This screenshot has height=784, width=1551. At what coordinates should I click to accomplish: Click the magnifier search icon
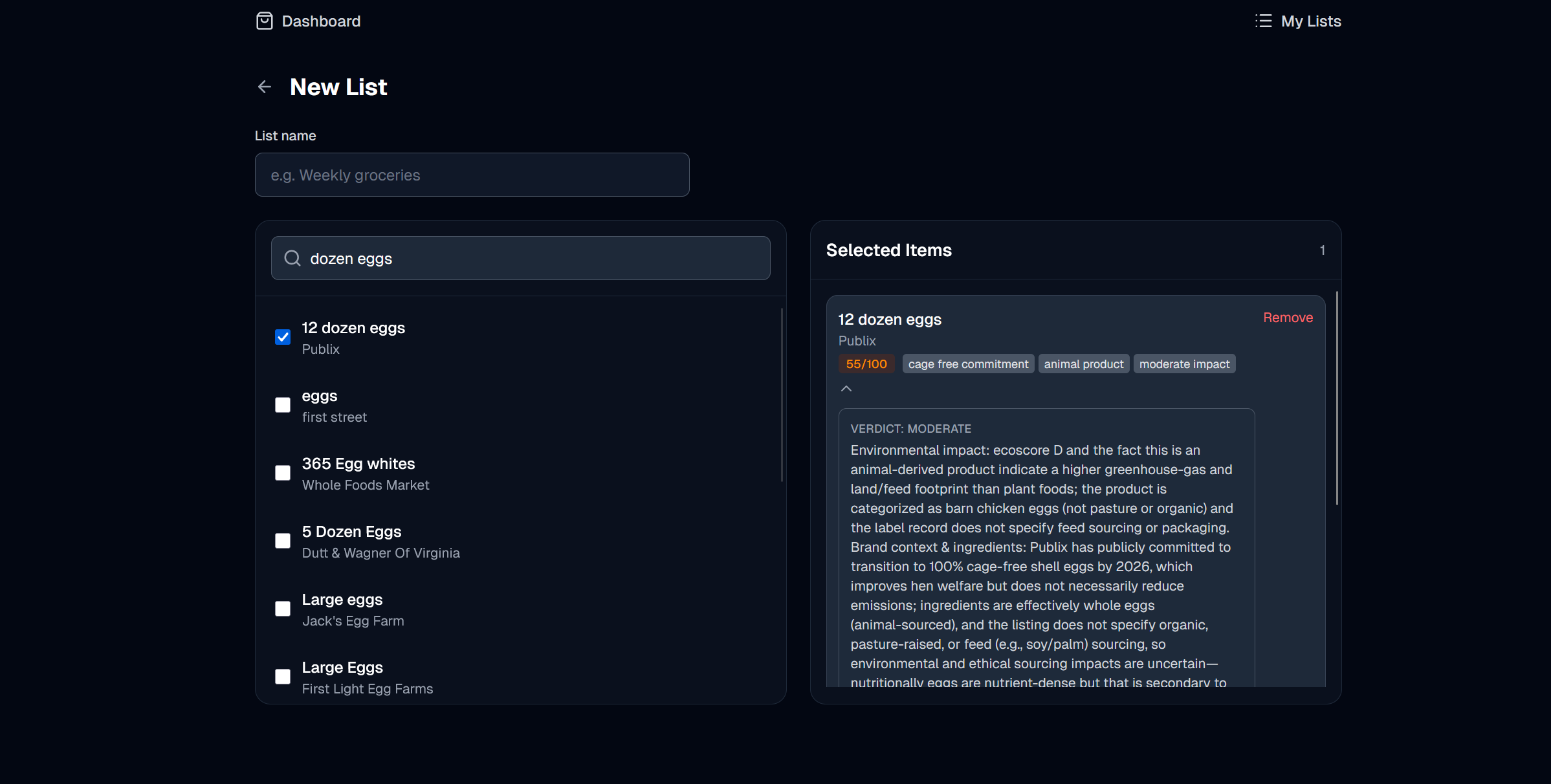tap(292, 258)
